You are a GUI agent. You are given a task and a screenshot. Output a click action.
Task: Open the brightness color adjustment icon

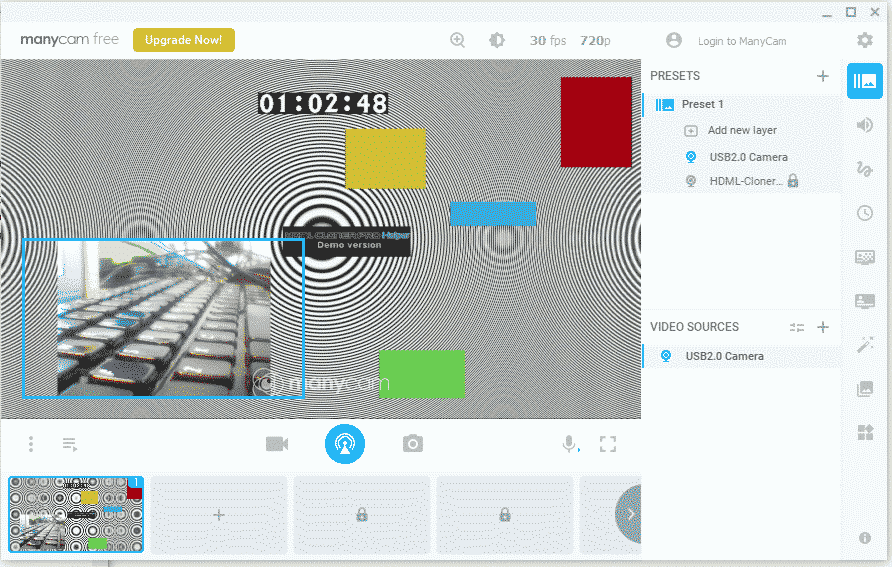pos(497,40)
